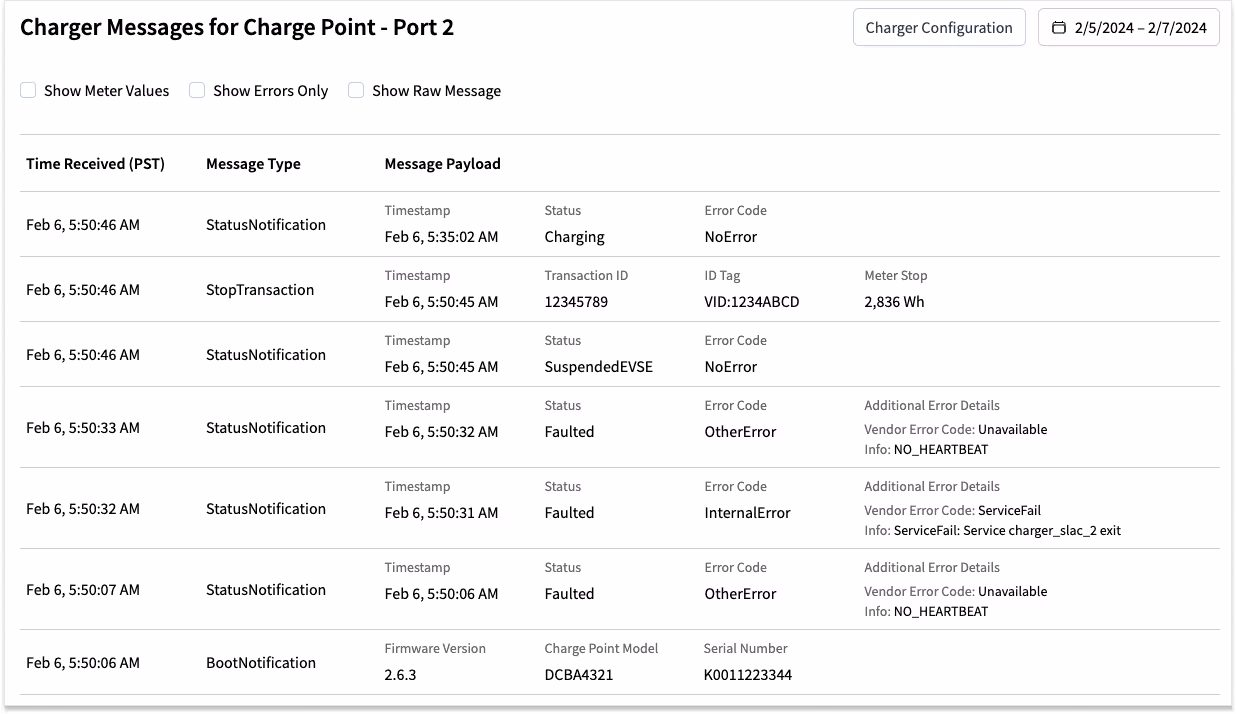Click the SuspendedEVSE status value
This screenshot has width=1236, height=714.
(x=598, y=367)
